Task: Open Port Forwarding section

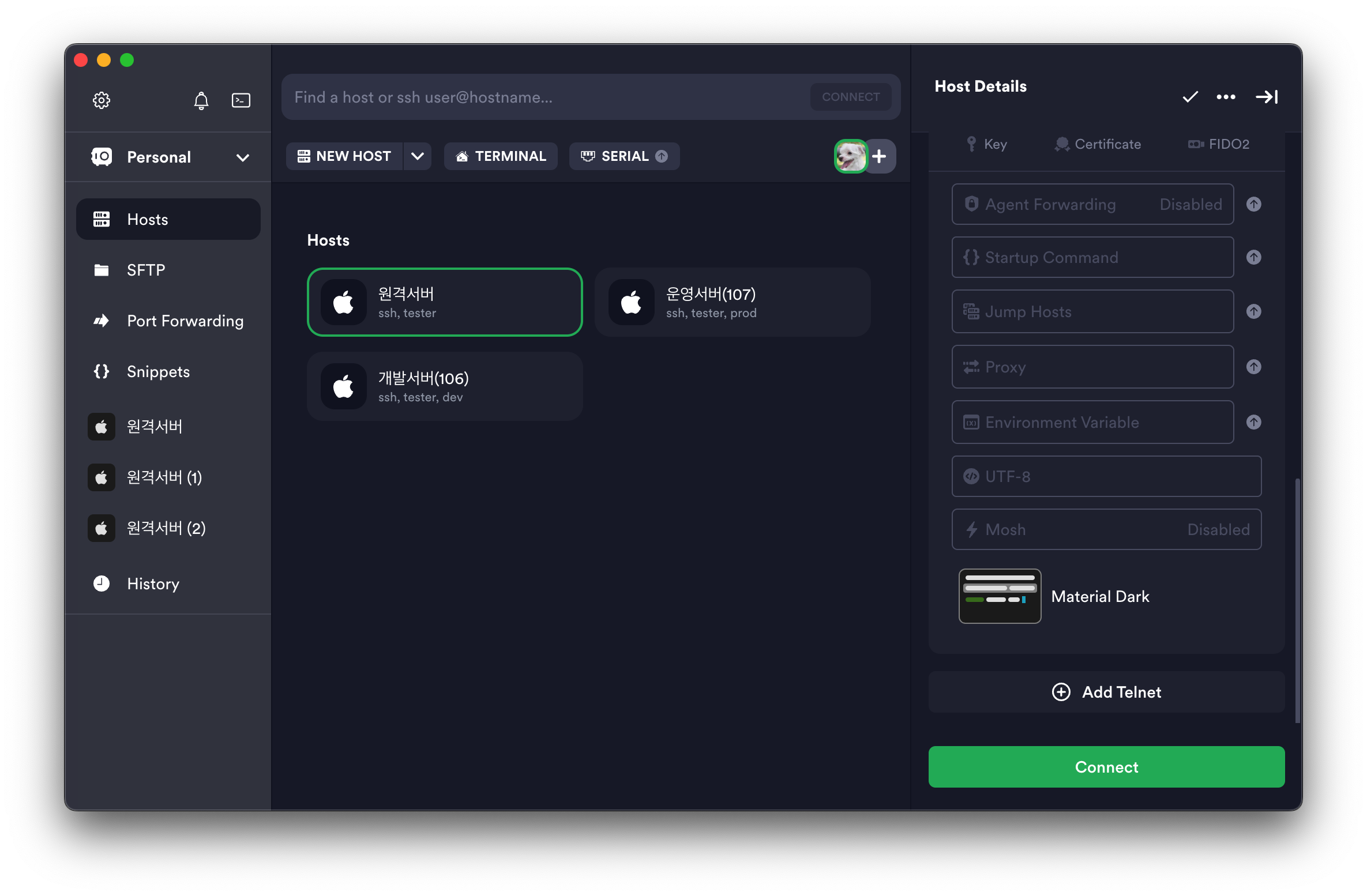Action: point(185,321)
